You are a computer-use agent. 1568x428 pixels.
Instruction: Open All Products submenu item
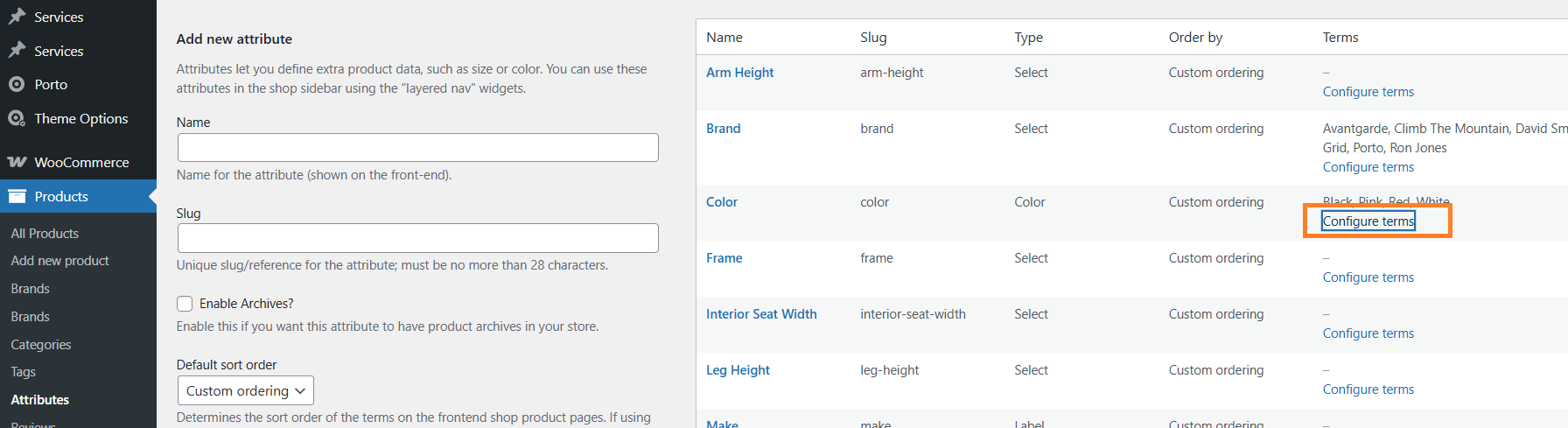tap(45, 234)
